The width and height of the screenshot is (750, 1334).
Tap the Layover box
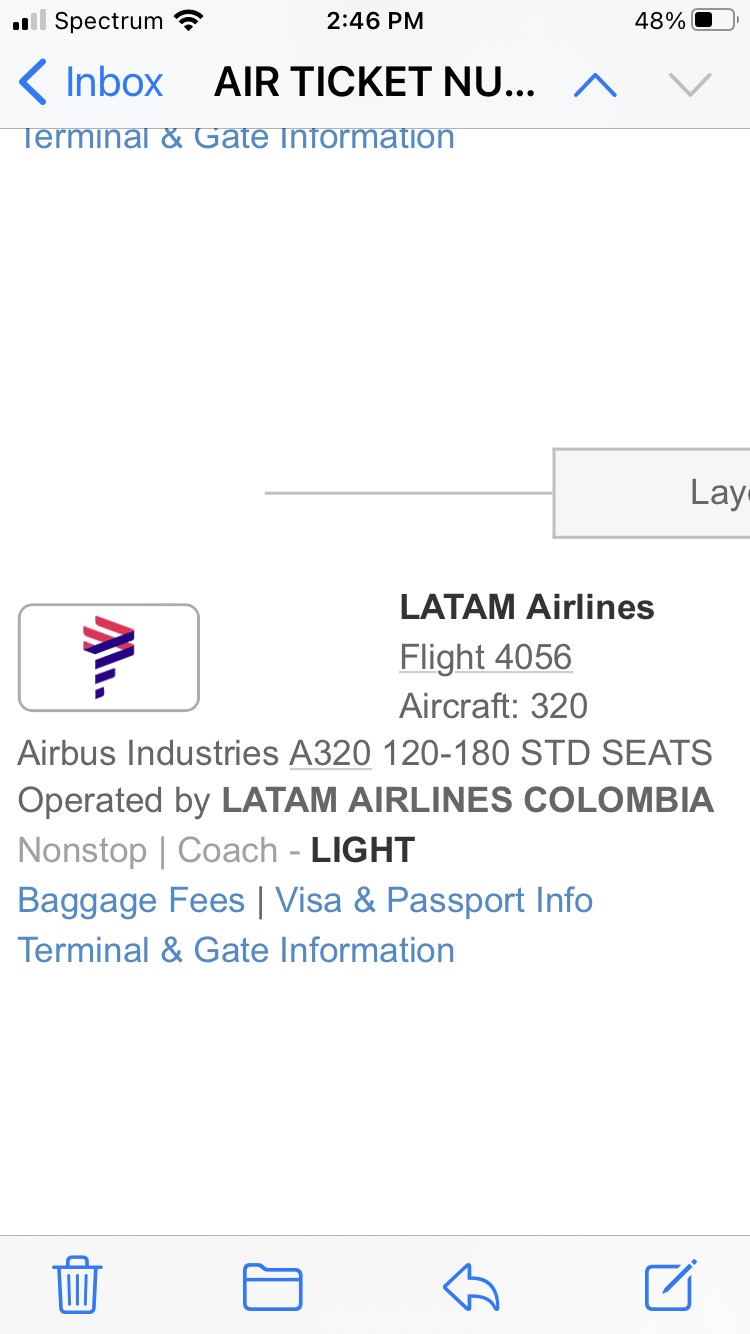click(652, 492)
